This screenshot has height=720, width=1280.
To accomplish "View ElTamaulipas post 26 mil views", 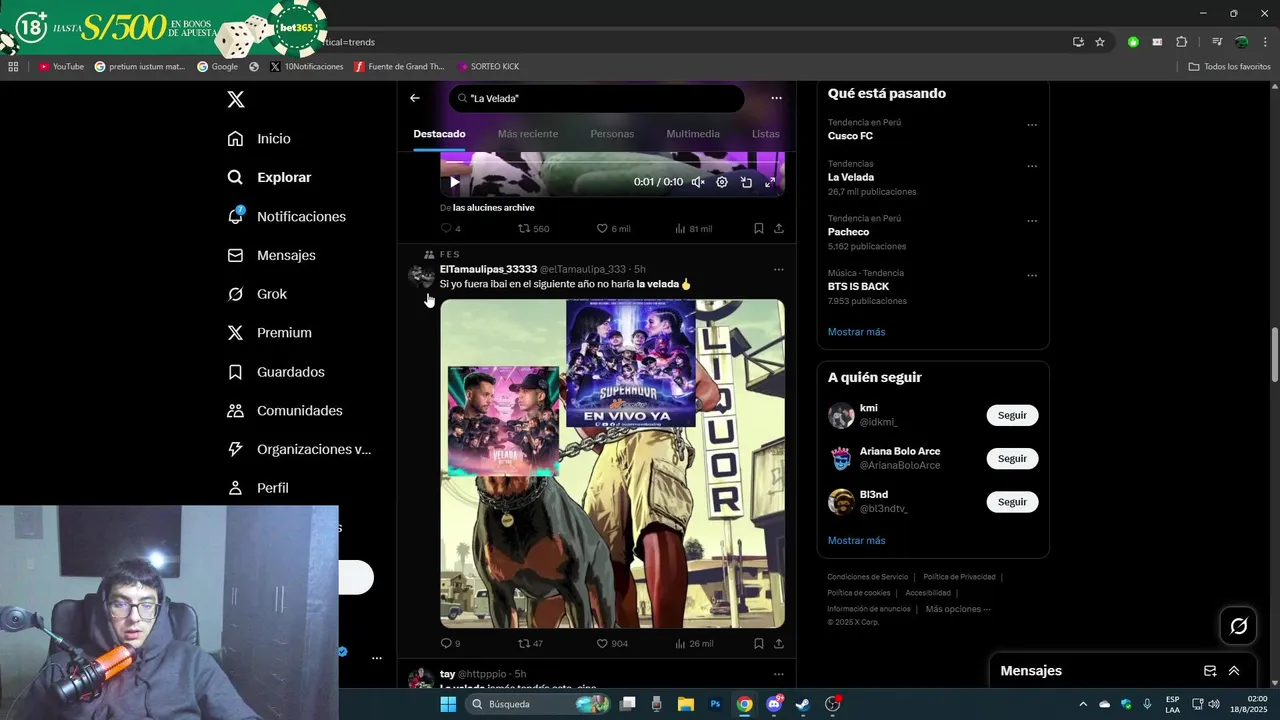I will tap(693, 644).
